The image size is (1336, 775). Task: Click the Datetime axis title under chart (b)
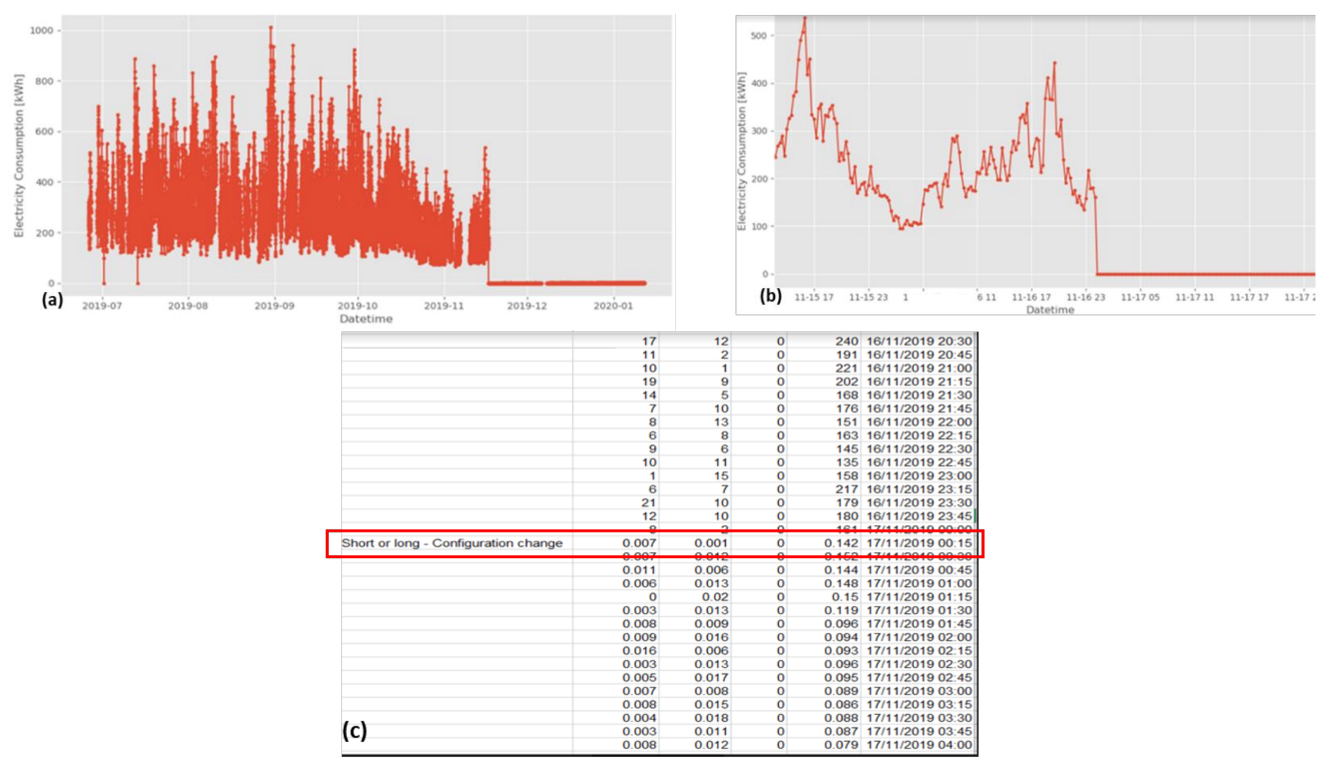coord(1050,310)
